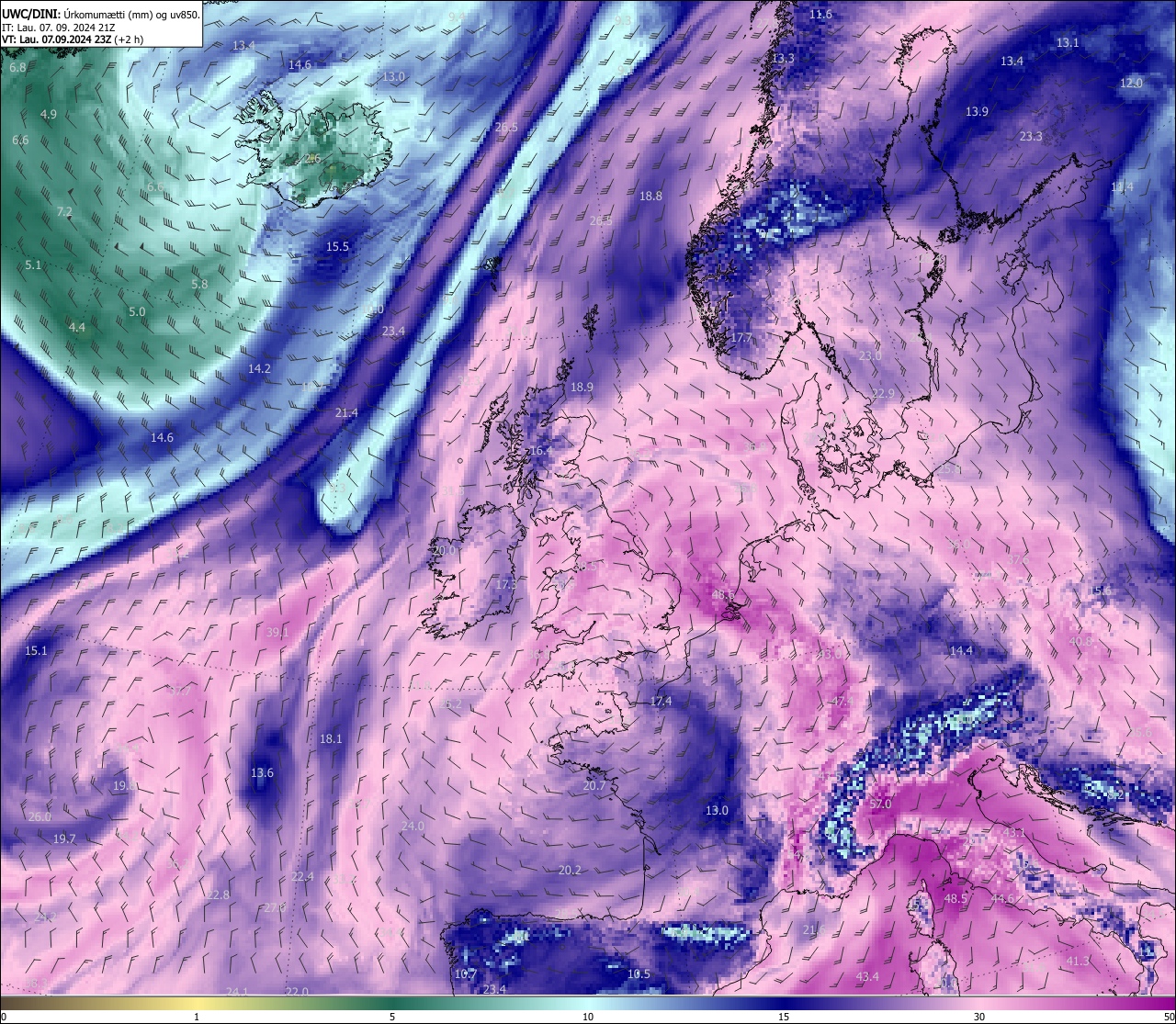Click the 14.4 value over Germany
The image size is (1176, 1024).
[x=961, y=650]
